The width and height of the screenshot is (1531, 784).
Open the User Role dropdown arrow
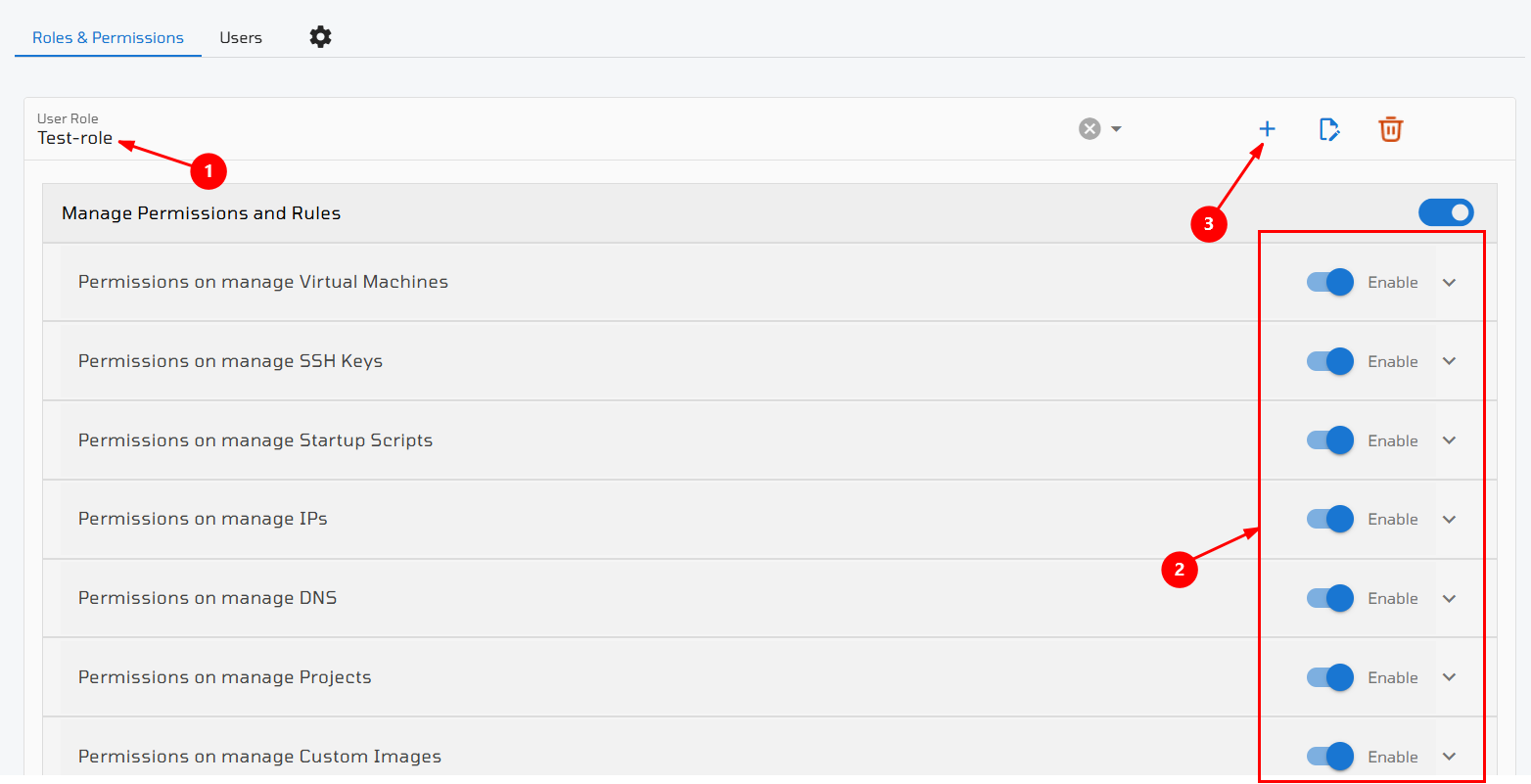pos(1116,129)
